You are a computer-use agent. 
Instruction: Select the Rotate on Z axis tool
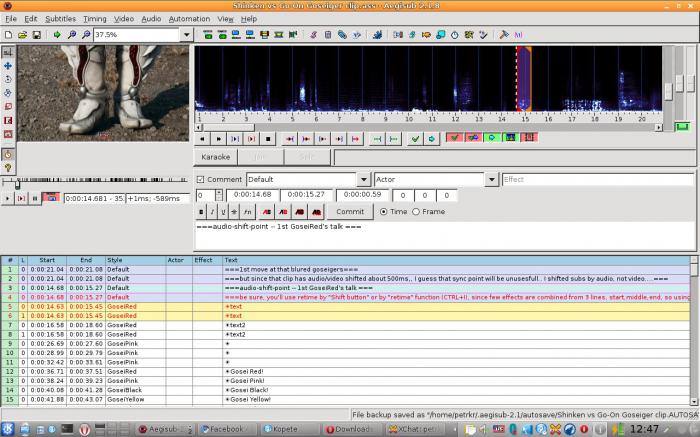(8, 79)
